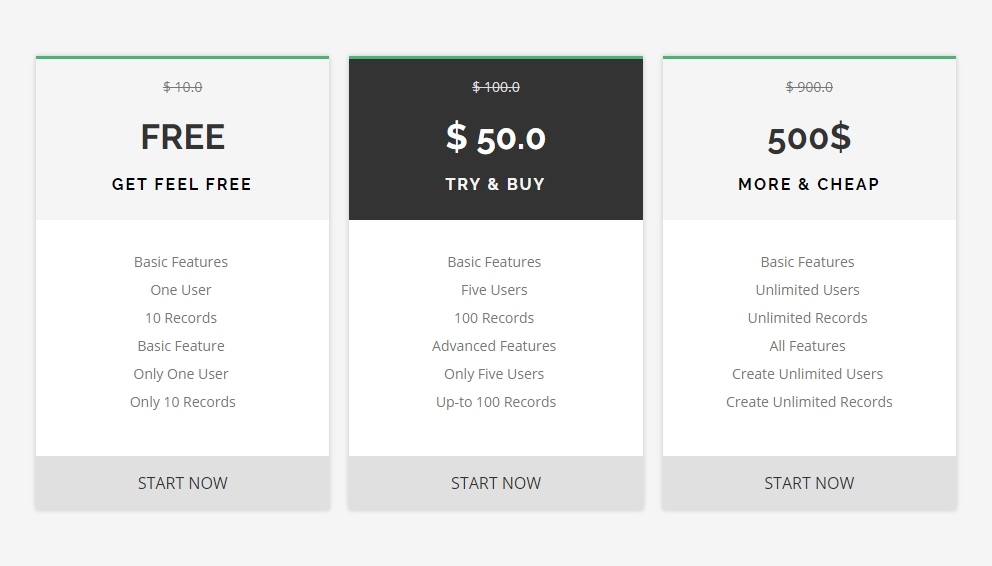Click Only 10 Records feature line
Image resolution: width=992 pixels, height=566 pixels.
click(x=183, y=402)
